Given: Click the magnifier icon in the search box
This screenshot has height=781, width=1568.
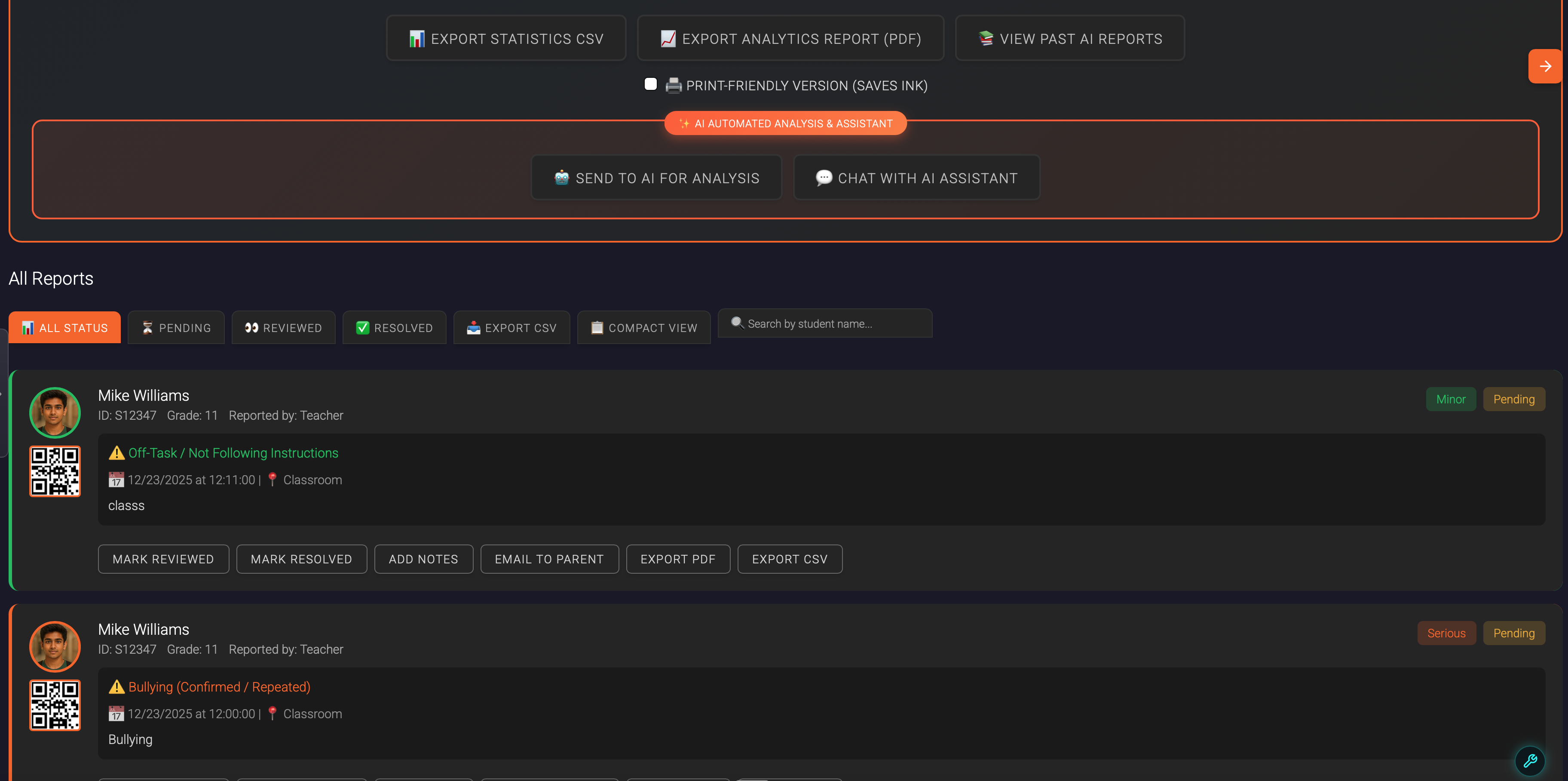Looking at the screenshot, I should 738,323.
